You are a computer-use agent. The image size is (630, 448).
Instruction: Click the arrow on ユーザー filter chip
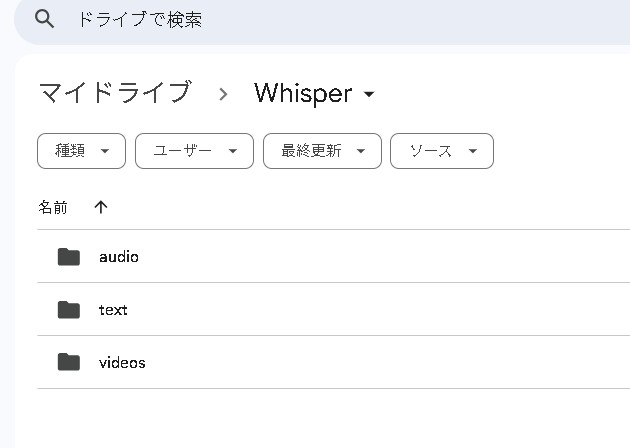tap(233, 152)
